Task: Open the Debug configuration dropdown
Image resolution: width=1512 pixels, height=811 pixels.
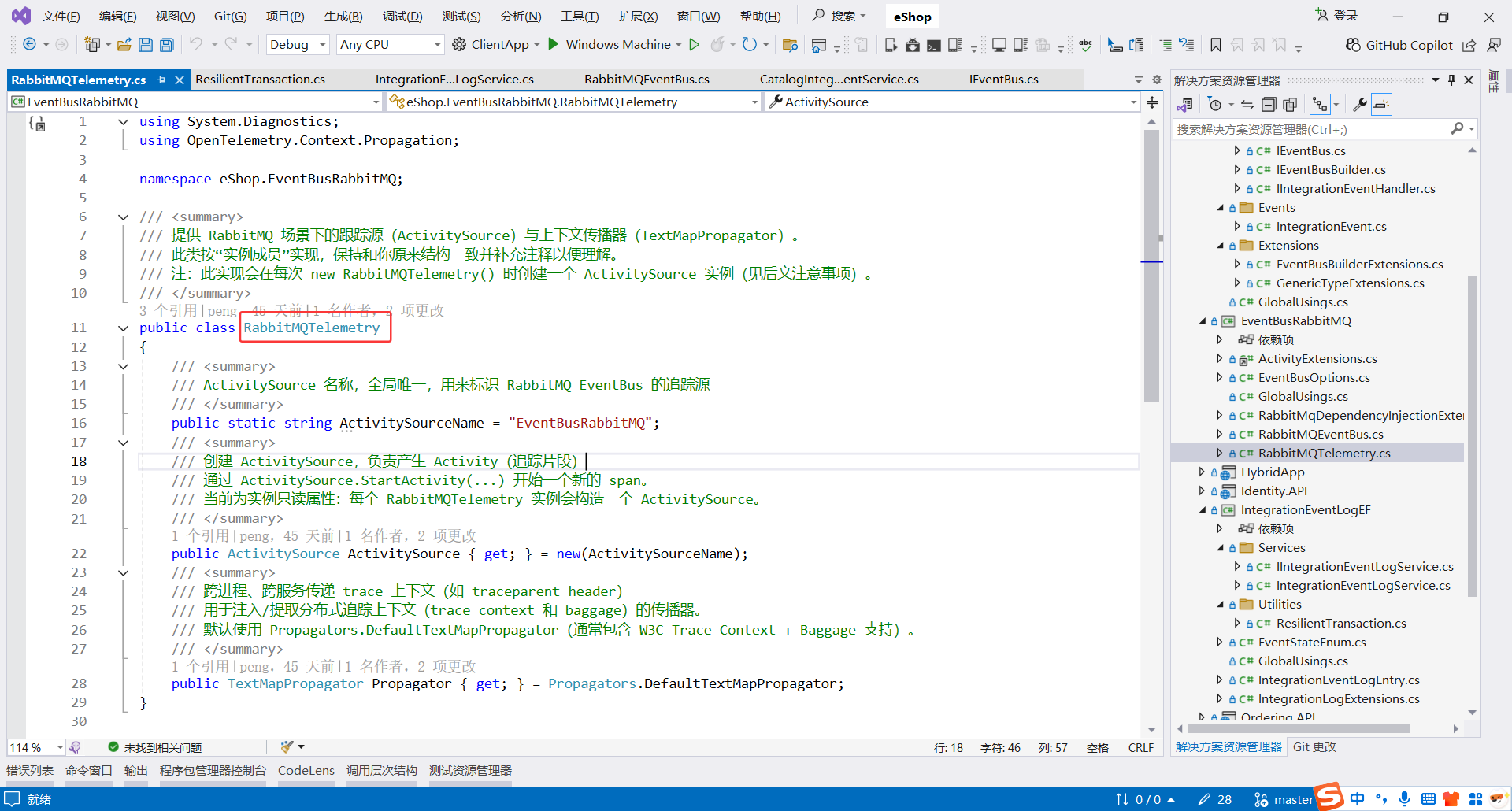Action: pos(298,45)
